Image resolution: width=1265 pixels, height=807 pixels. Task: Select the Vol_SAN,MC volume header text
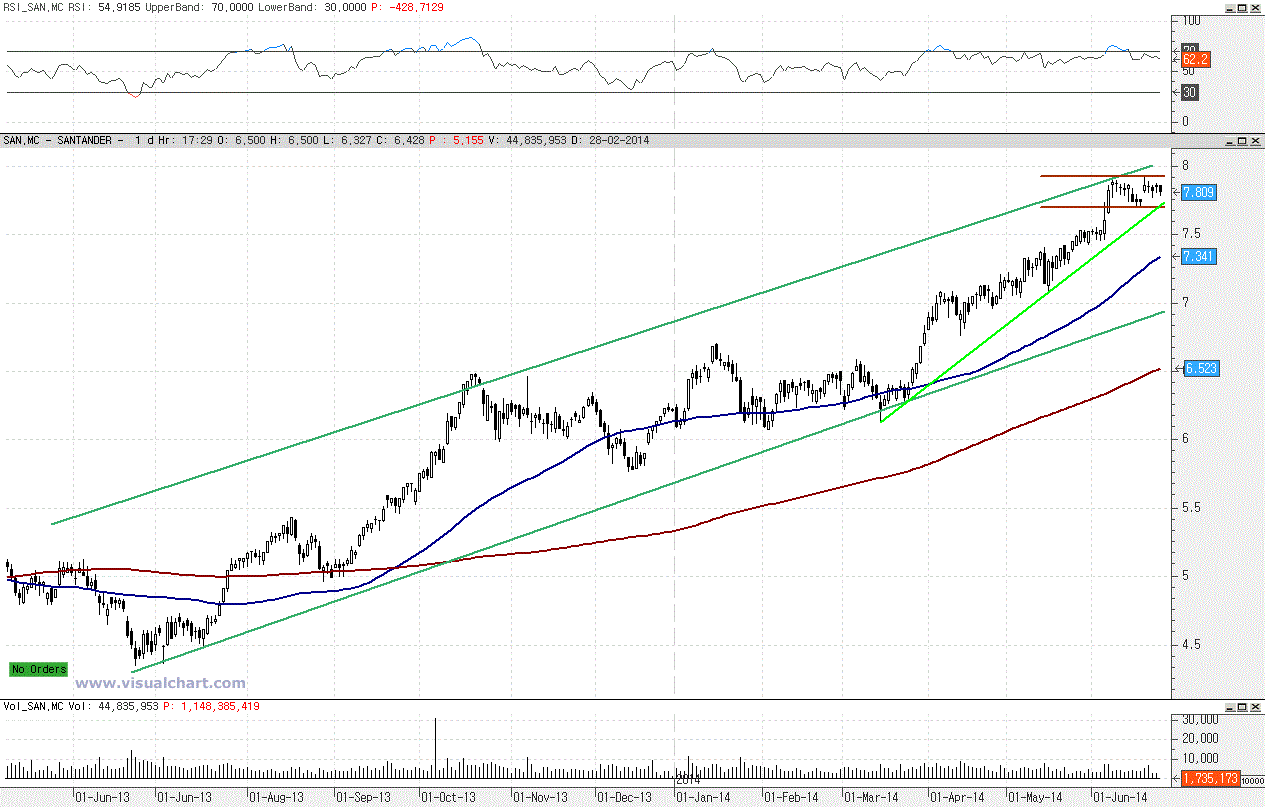(33, 706)
